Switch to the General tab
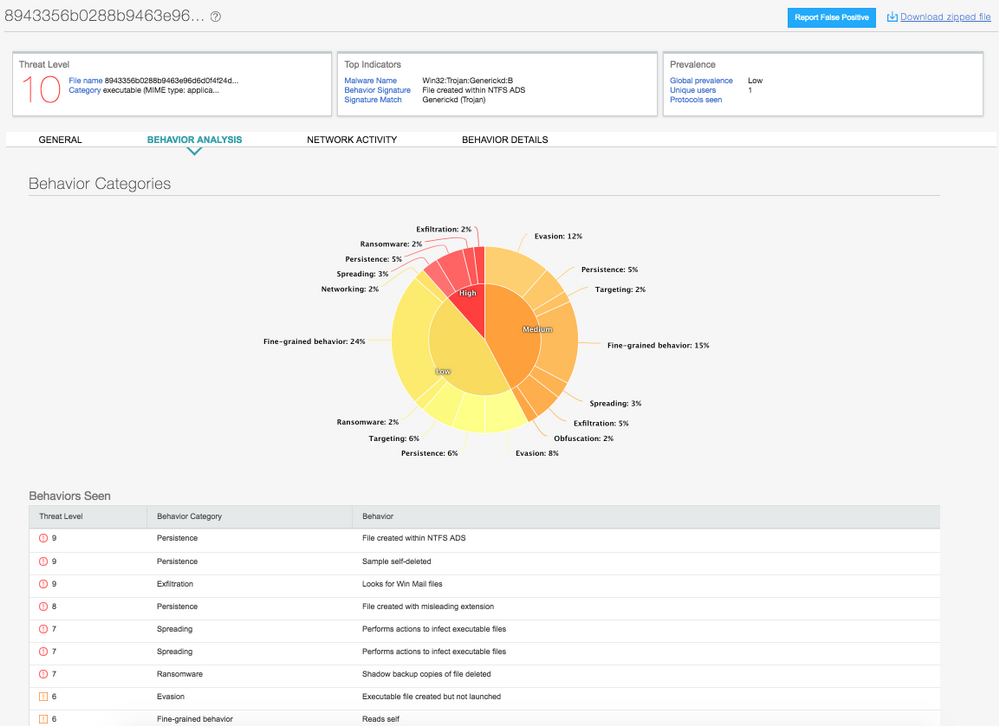Image resolution: width=999 pixels, height=726 pixels. (x=60, y=140)
